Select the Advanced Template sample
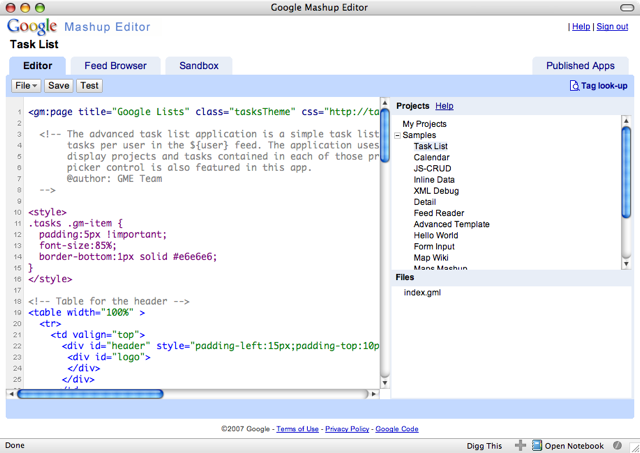 451,224
